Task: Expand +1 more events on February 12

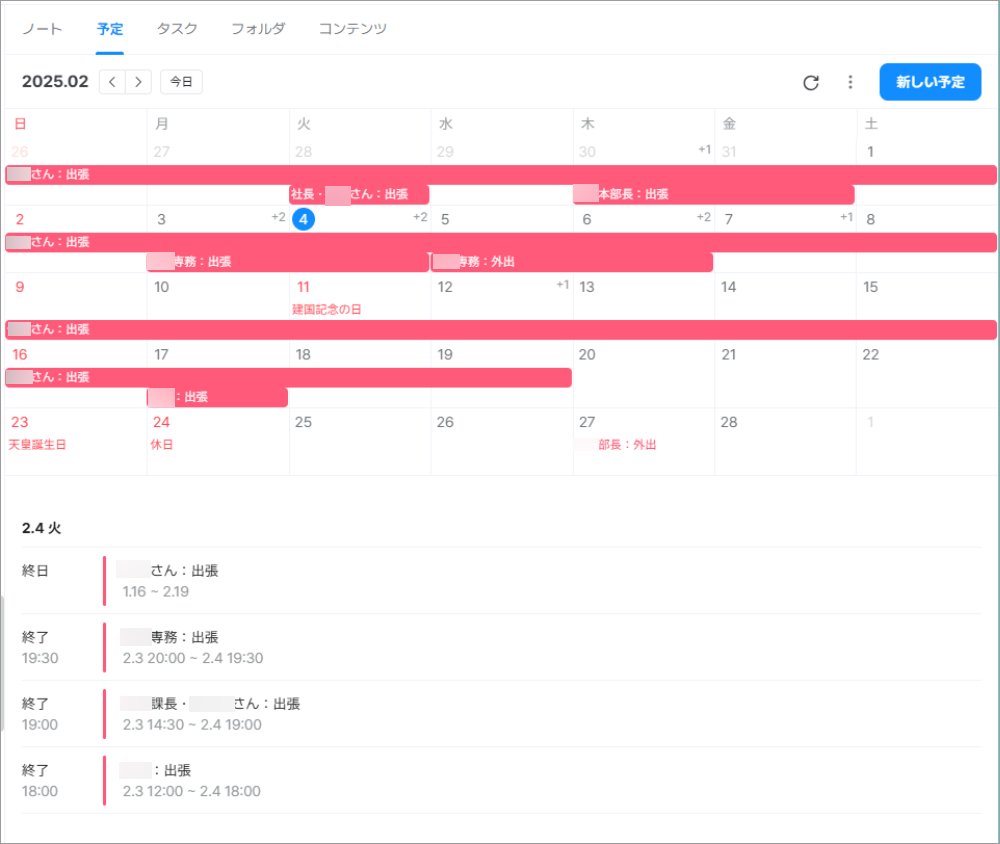Action: tap(562, 286)
